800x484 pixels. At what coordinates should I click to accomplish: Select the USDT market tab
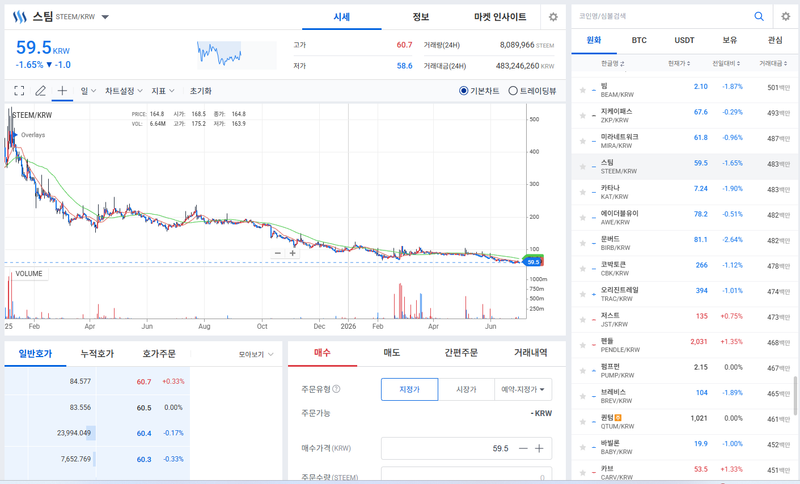tap(684, 40)
